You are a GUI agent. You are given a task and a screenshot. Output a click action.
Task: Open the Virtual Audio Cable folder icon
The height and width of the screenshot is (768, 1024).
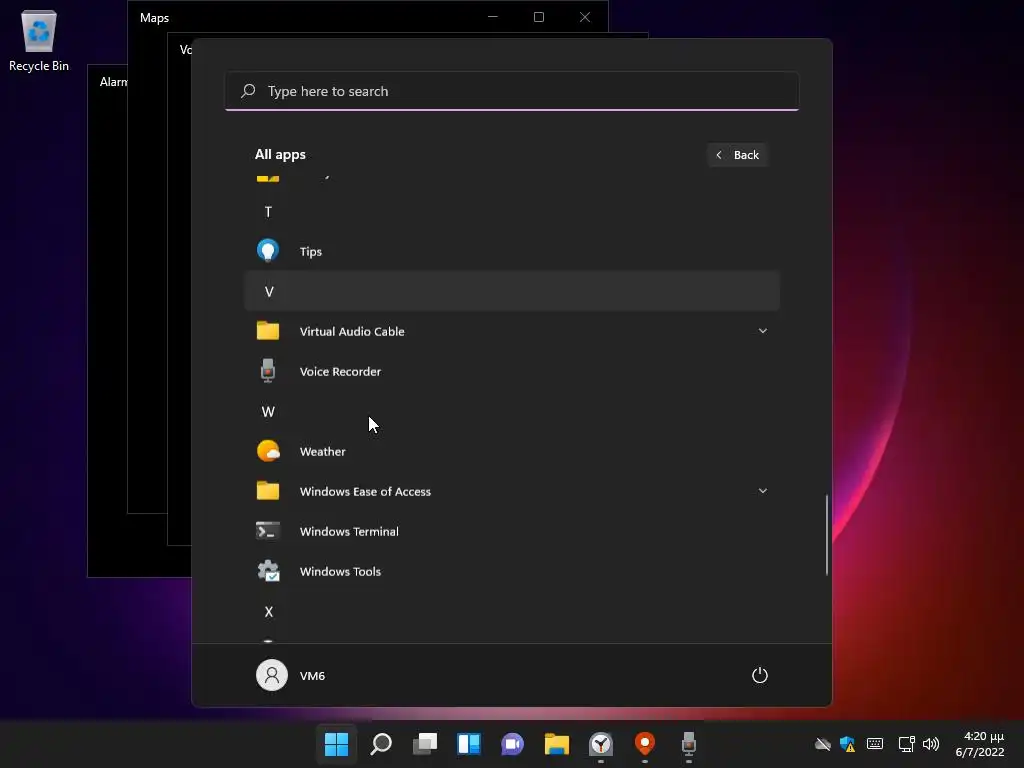268,331
